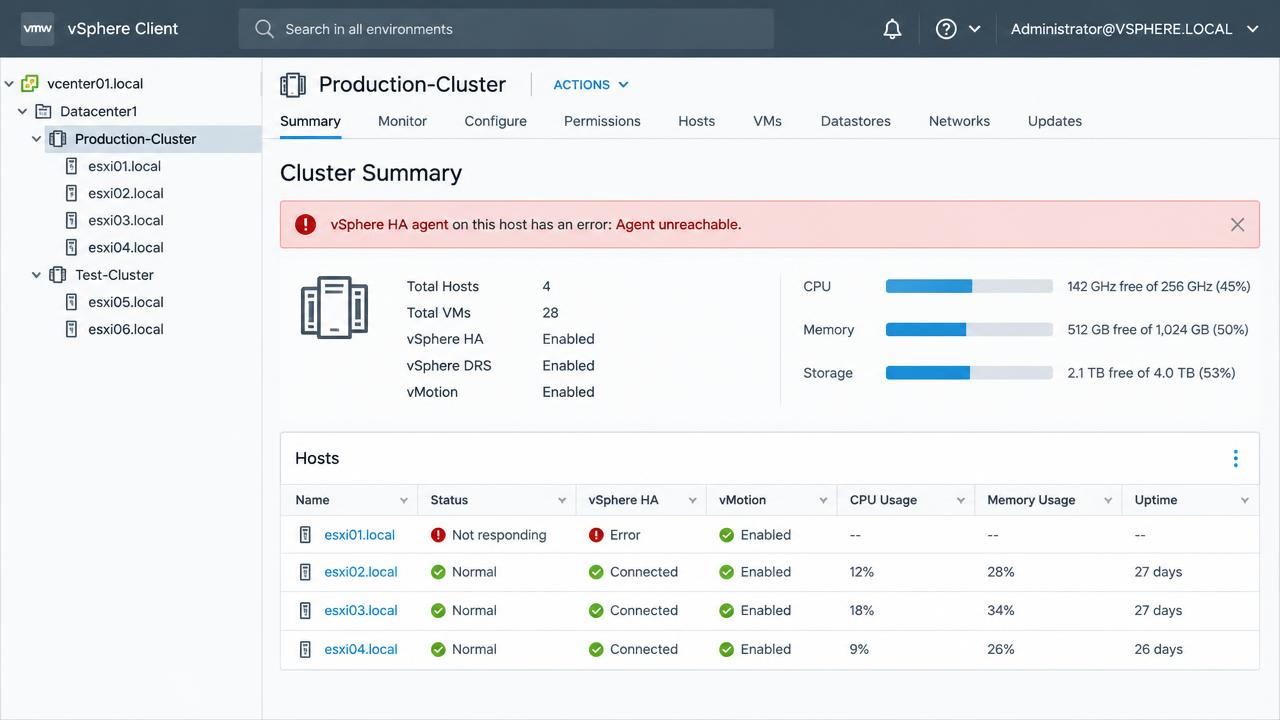Click green Normal status icon for esxi03.local
1280x720 pixels.
tap(438, 610)
